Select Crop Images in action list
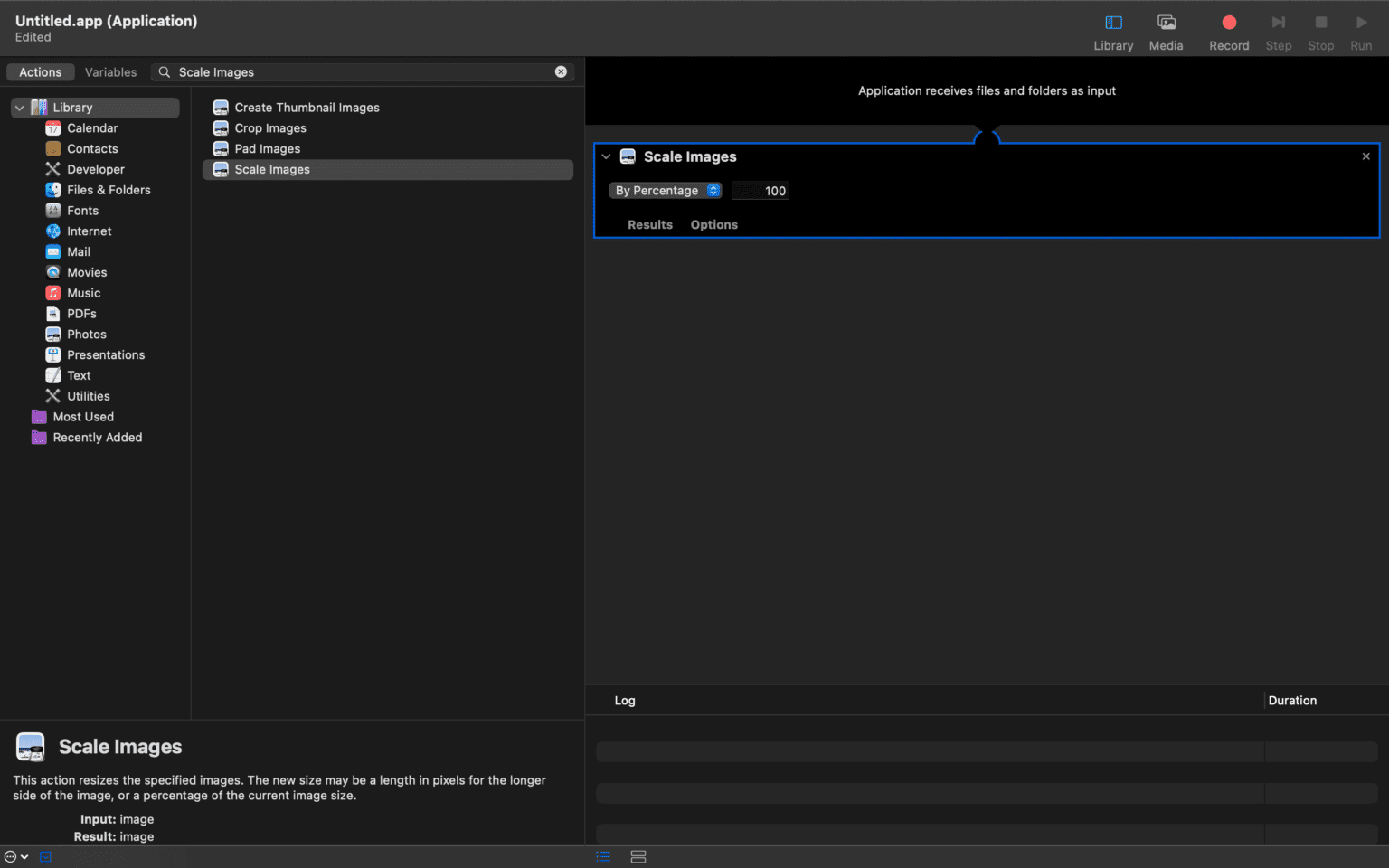This screenshot has width=1389, height=868. click(269, 128)
